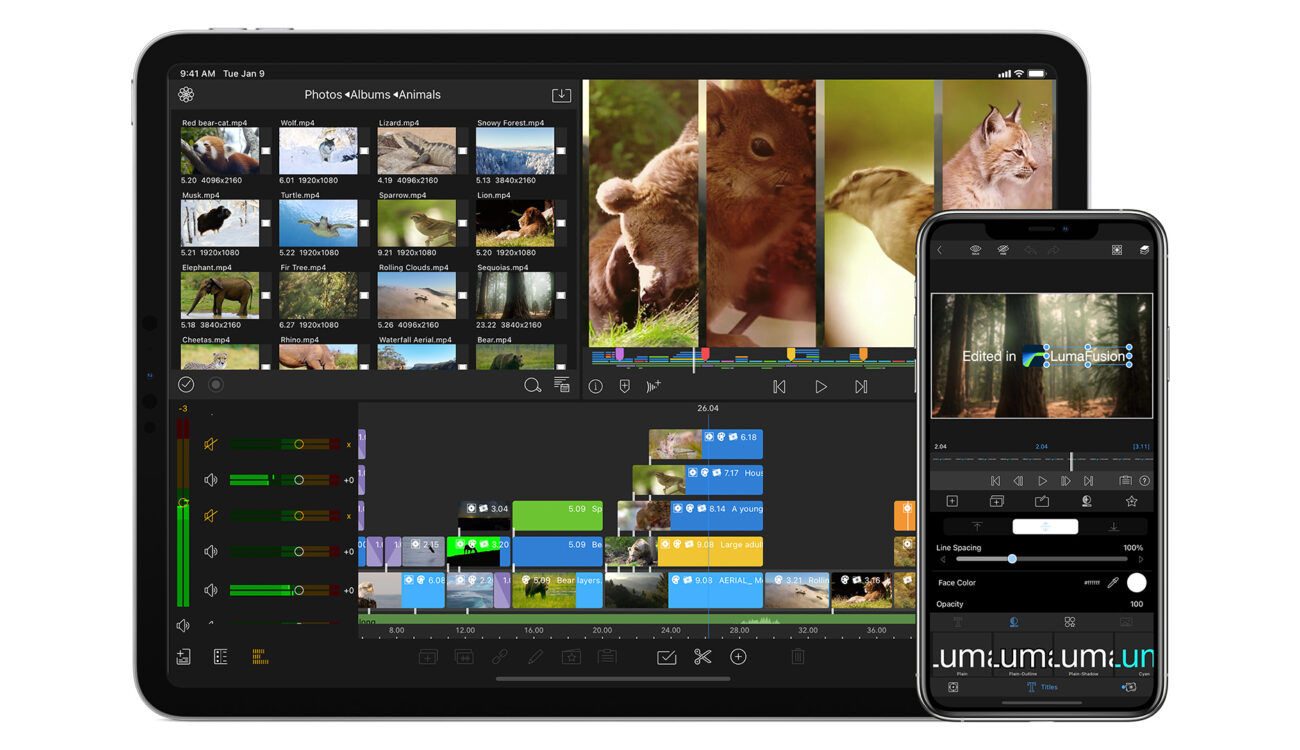The image size is (1300, 750).
Task: Open the library sort and view options icon
Action: (x=561, y=385)
